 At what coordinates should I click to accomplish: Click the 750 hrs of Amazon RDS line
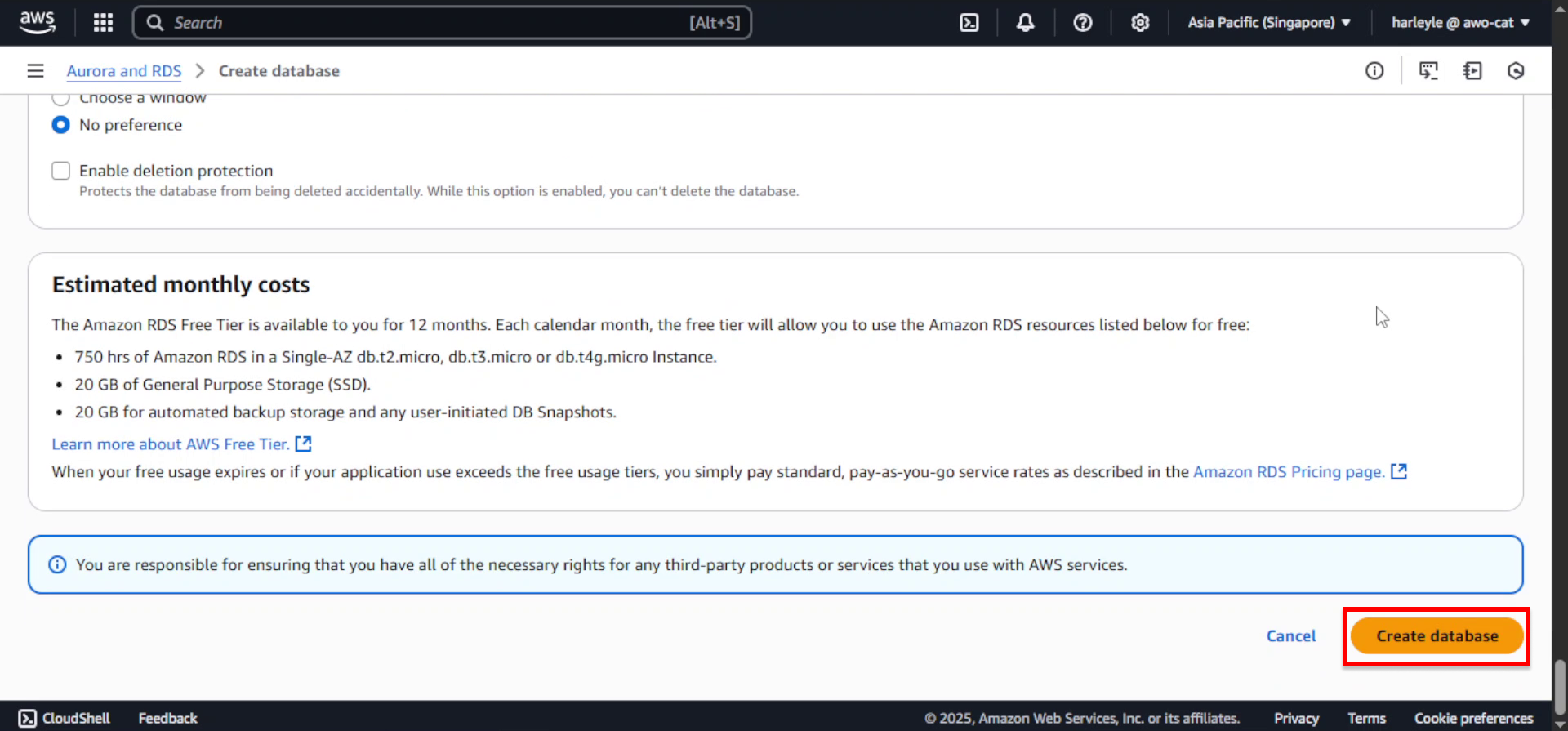(x=396, y=357)
